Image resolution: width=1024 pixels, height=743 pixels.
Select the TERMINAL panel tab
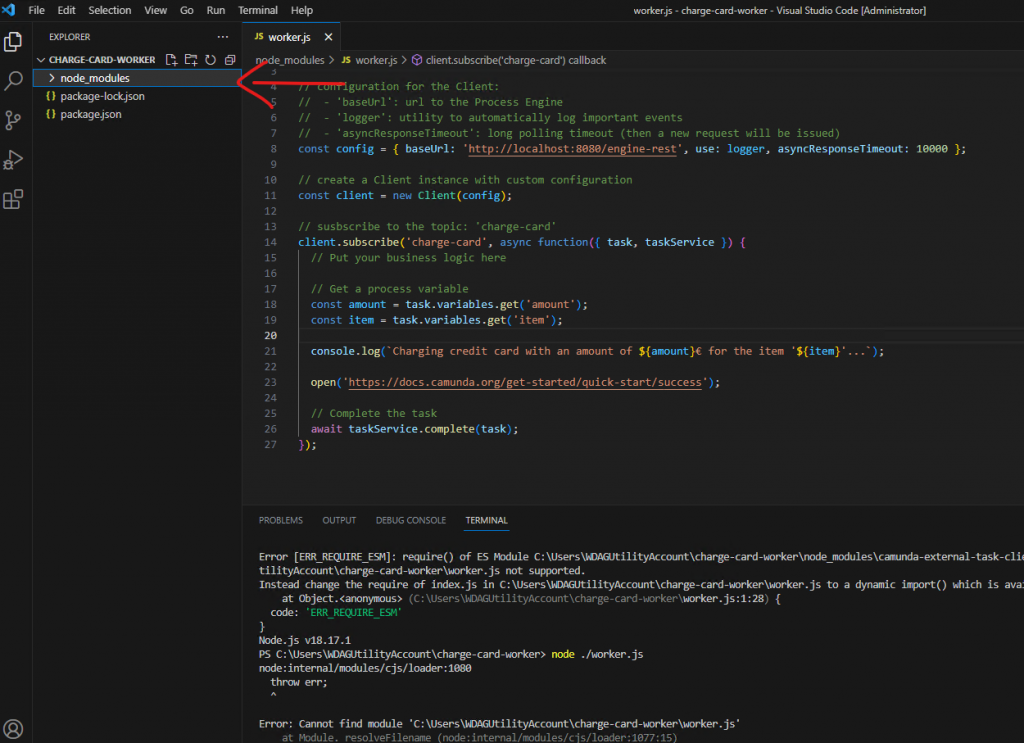point(487,520)
